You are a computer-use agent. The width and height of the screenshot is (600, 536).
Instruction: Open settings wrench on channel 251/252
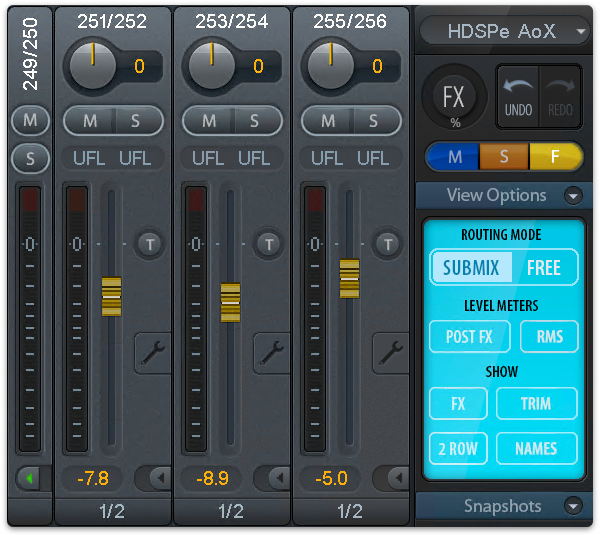[x=154, y=351]
